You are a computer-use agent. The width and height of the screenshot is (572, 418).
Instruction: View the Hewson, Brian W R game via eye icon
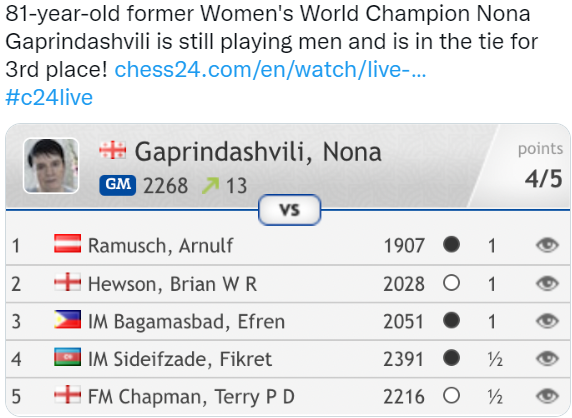coord(547,283)
